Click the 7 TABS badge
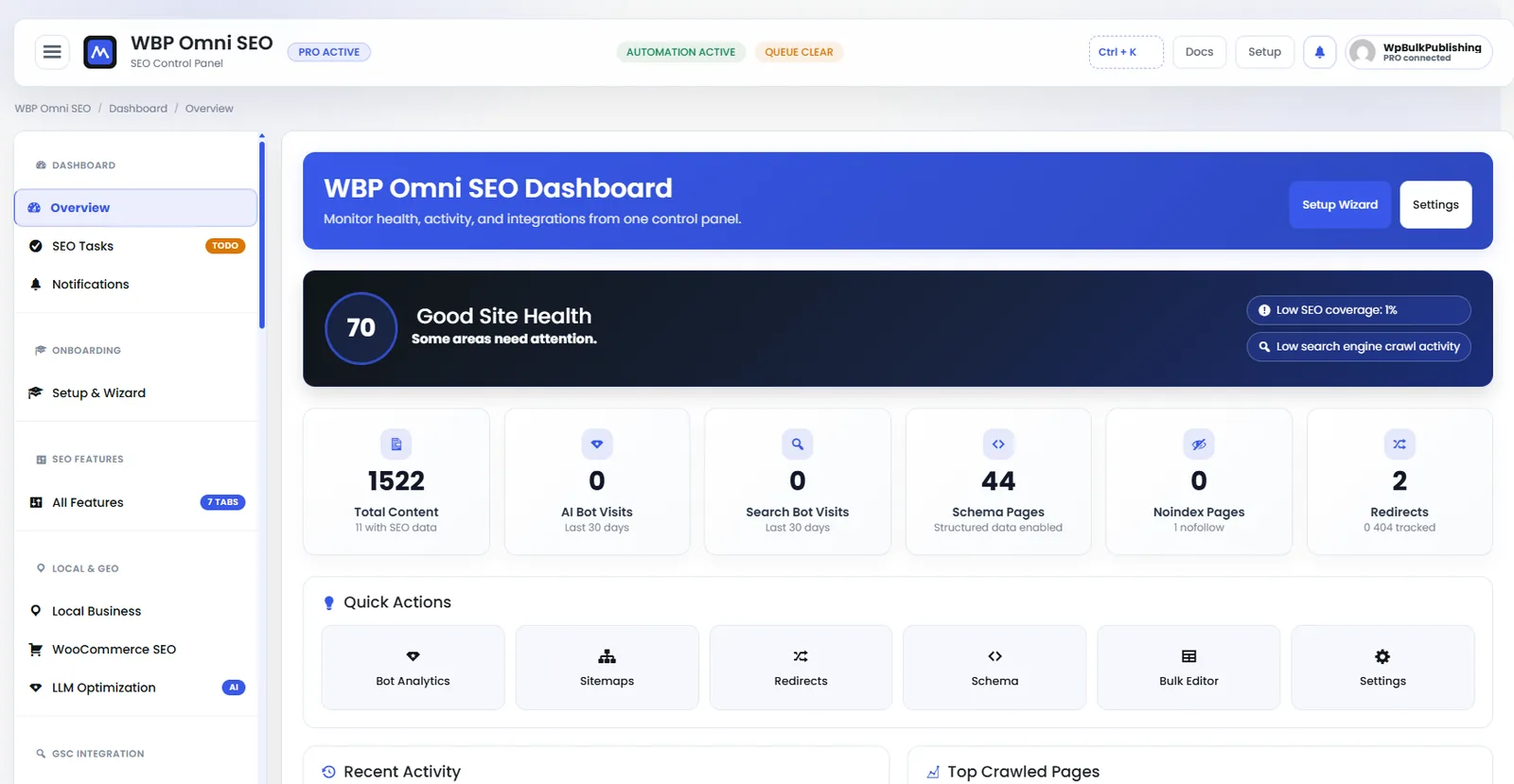This screenshot has height=784, width=1514. [222, 502]
